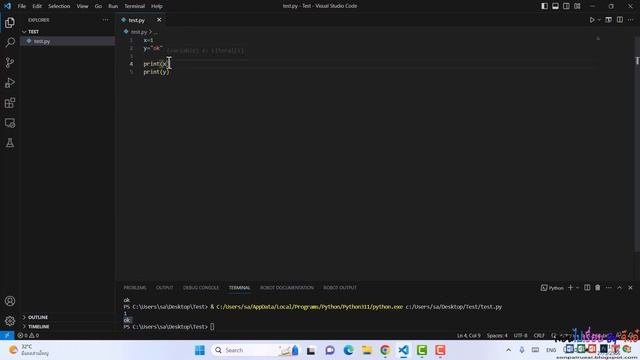
Task: Open the Run and Debug view
Action: pyautogui.click(x=10, y=82)
